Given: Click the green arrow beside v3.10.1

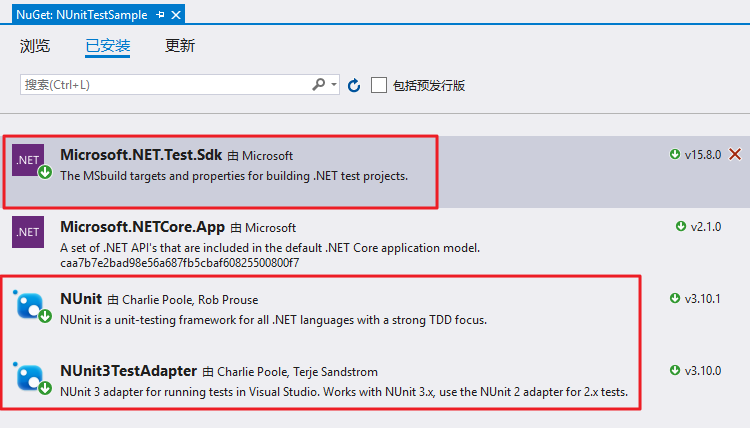Looking at the screenshot, I should 675,298.
